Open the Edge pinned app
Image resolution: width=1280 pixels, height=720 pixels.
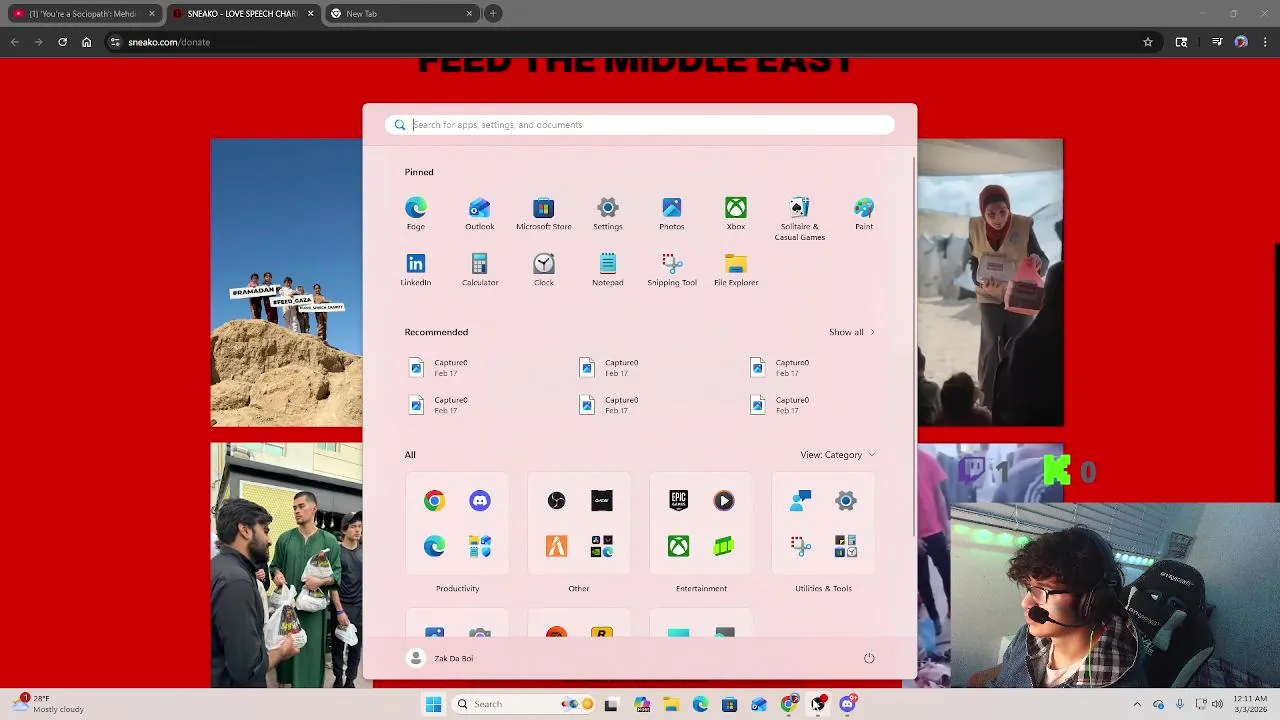tap(415, 214)
